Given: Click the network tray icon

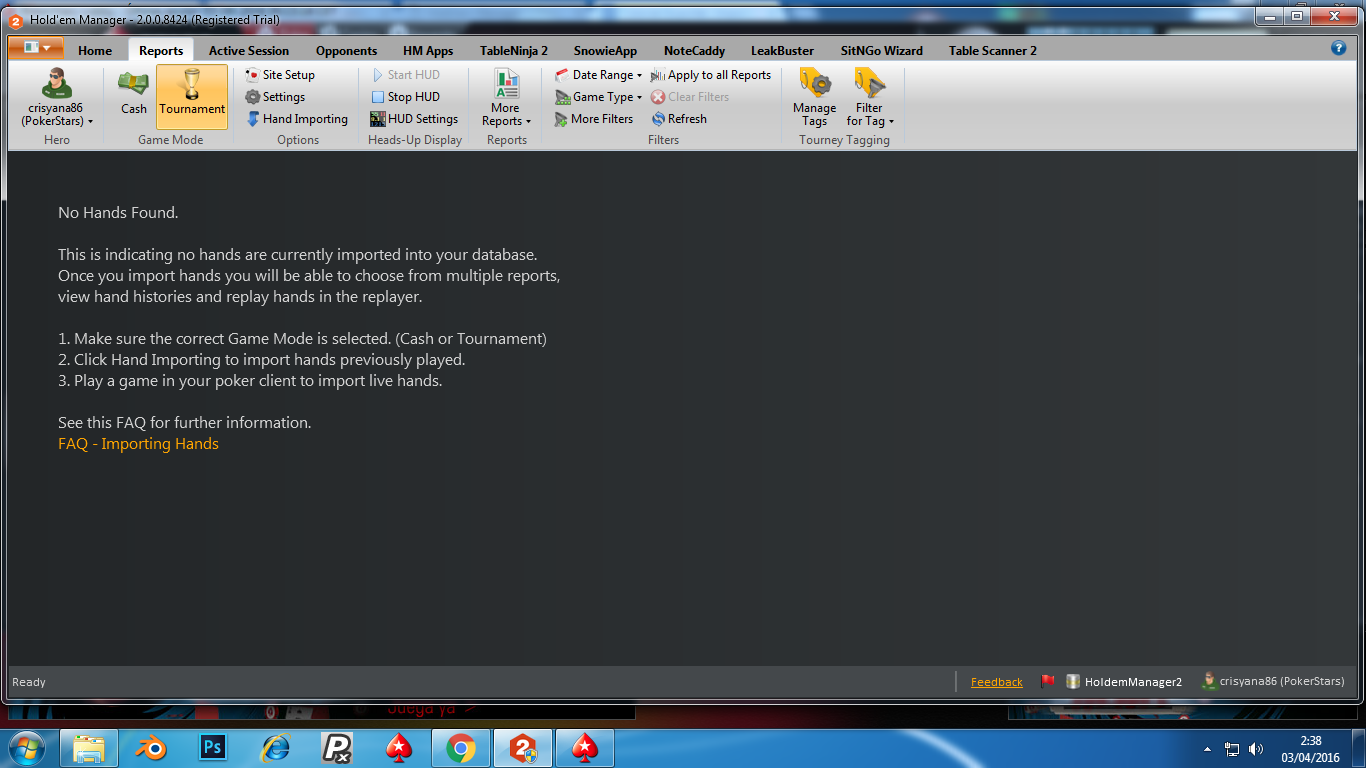Looking at the screenshot, I should point(1232,748).
